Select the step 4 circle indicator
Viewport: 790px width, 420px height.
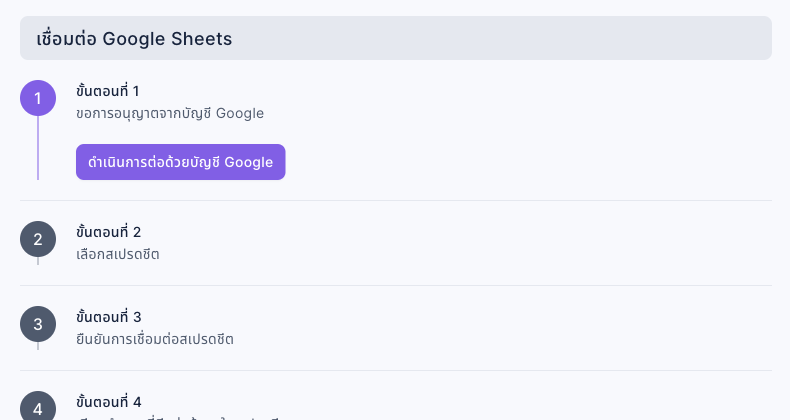click(38, 406)
